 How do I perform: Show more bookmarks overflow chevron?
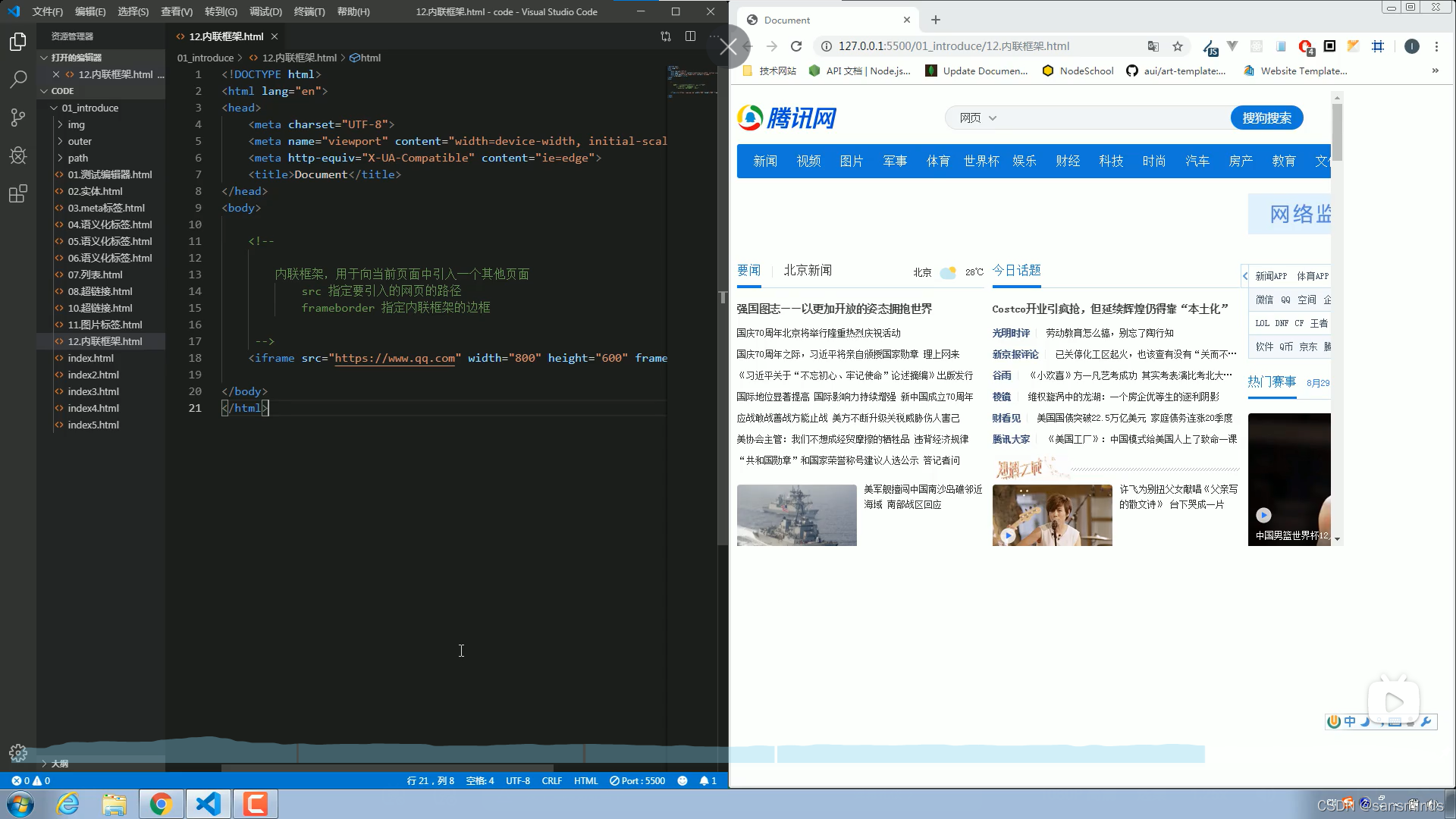click(x=1435, y=71)
